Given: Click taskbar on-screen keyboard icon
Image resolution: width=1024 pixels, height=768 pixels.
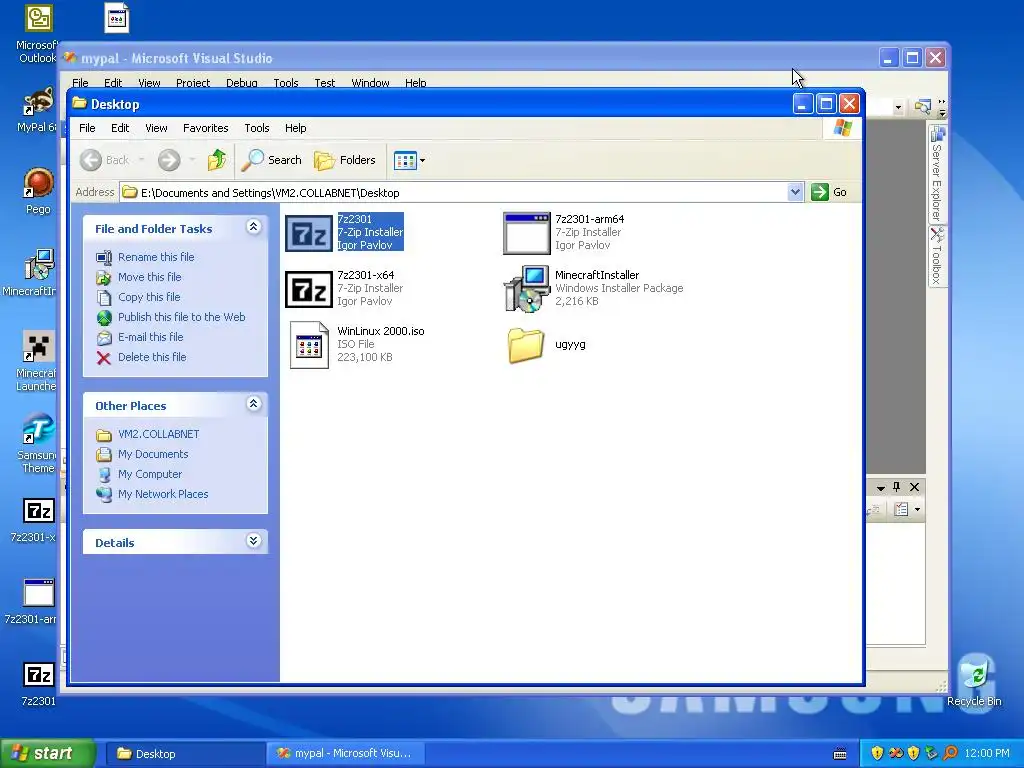Looking at the screenshot, I should click(x=840, y=754).
